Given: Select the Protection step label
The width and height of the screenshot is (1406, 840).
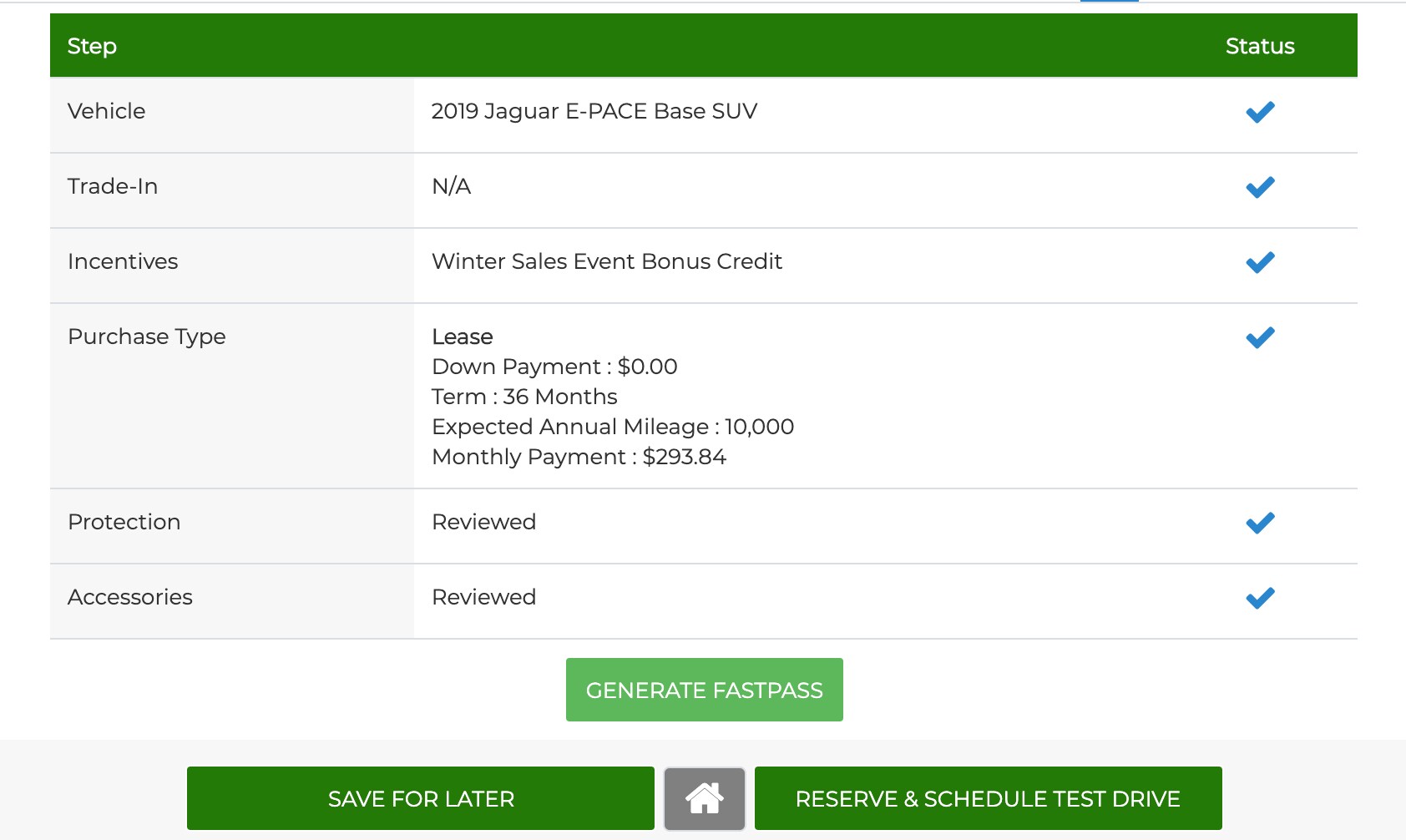Looking at the screenshot, I should pos(124,522).
